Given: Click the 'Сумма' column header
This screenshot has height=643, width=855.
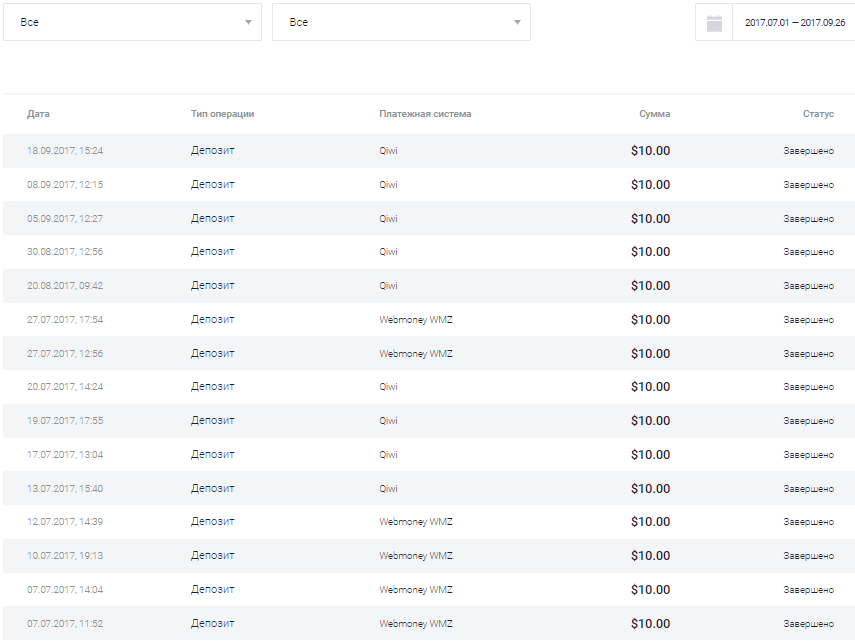Looking at the screenshot, I should tap(655, 114).
